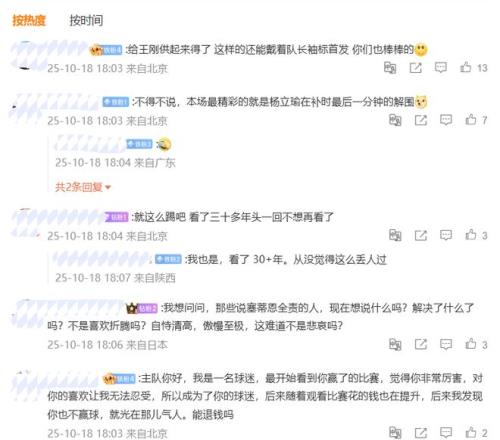The width and height of the screenshot is (500, 440).
Task: Translate the 杨立瑜 clearance comment
Action: (x=395, y=120)
